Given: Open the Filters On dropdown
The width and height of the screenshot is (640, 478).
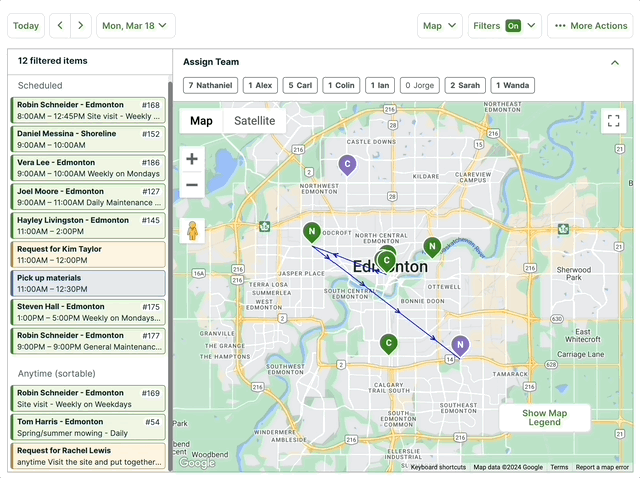Looking at the screenshot, I should point(505,26).
